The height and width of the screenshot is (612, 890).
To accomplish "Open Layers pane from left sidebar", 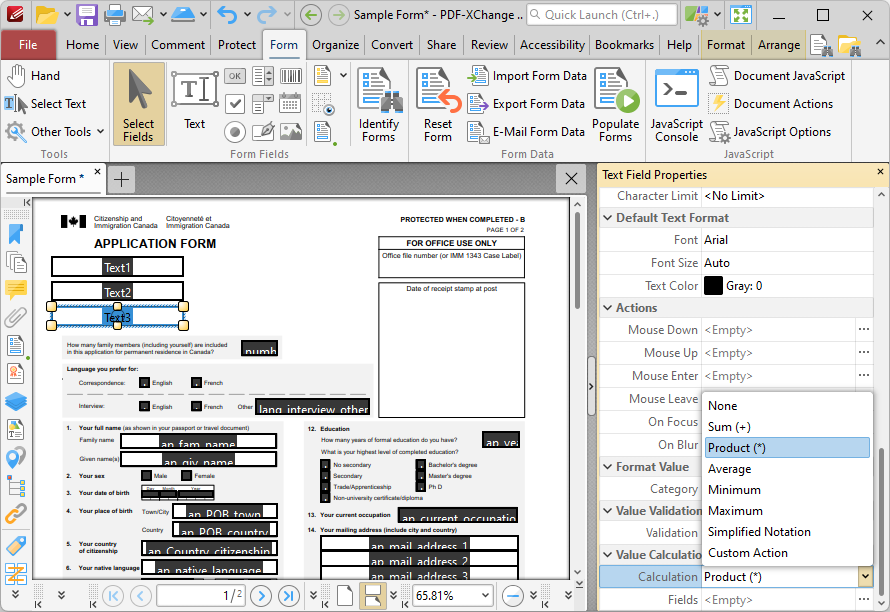I will coord(16,401).
